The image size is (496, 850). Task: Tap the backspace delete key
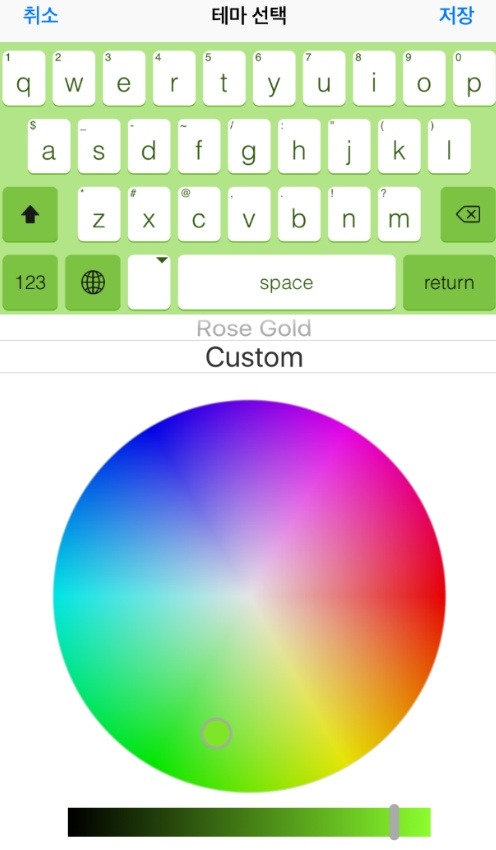pos(468,215)
